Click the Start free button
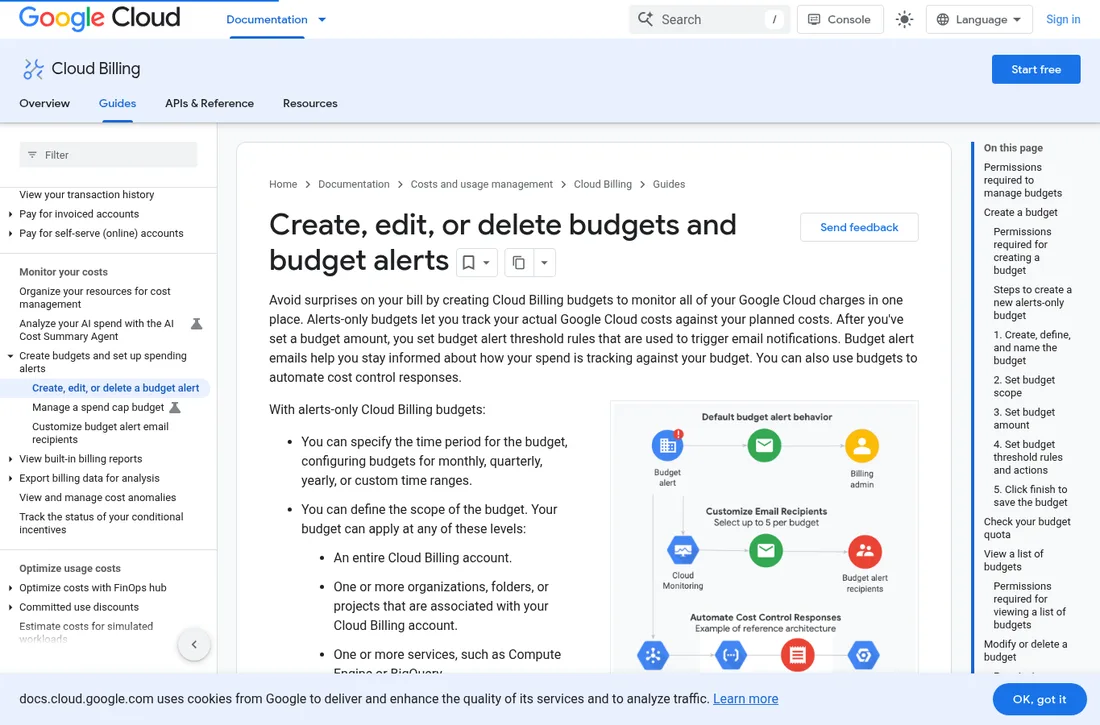 (1035, 69)
